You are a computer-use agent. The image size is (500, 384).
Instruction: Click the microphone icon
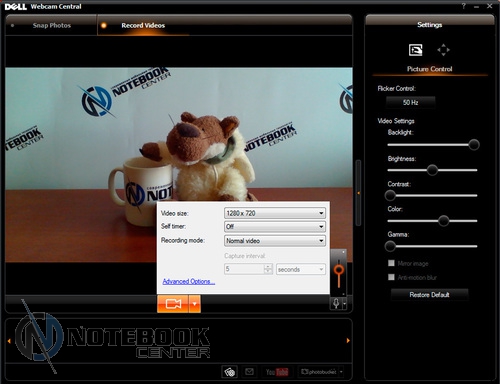click(x=336, y=303)
